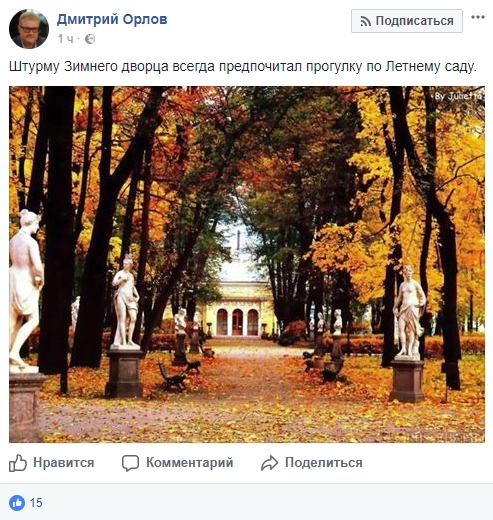493x520 pixels.
Task: Like the post via Нравится label
Action: tap(64, 463)
